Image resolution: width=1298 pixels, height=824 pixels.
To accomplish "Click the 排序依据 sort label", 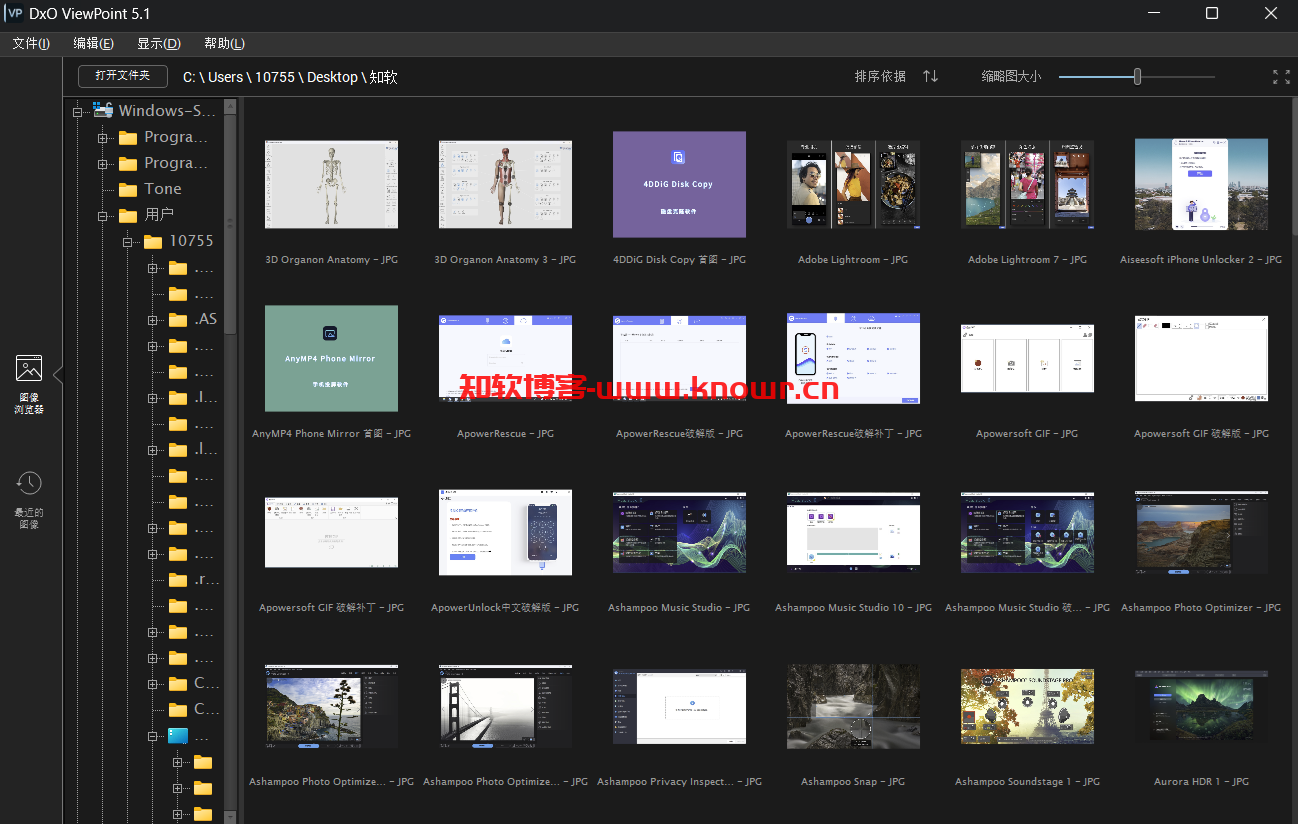I will (x=880, y=76).
